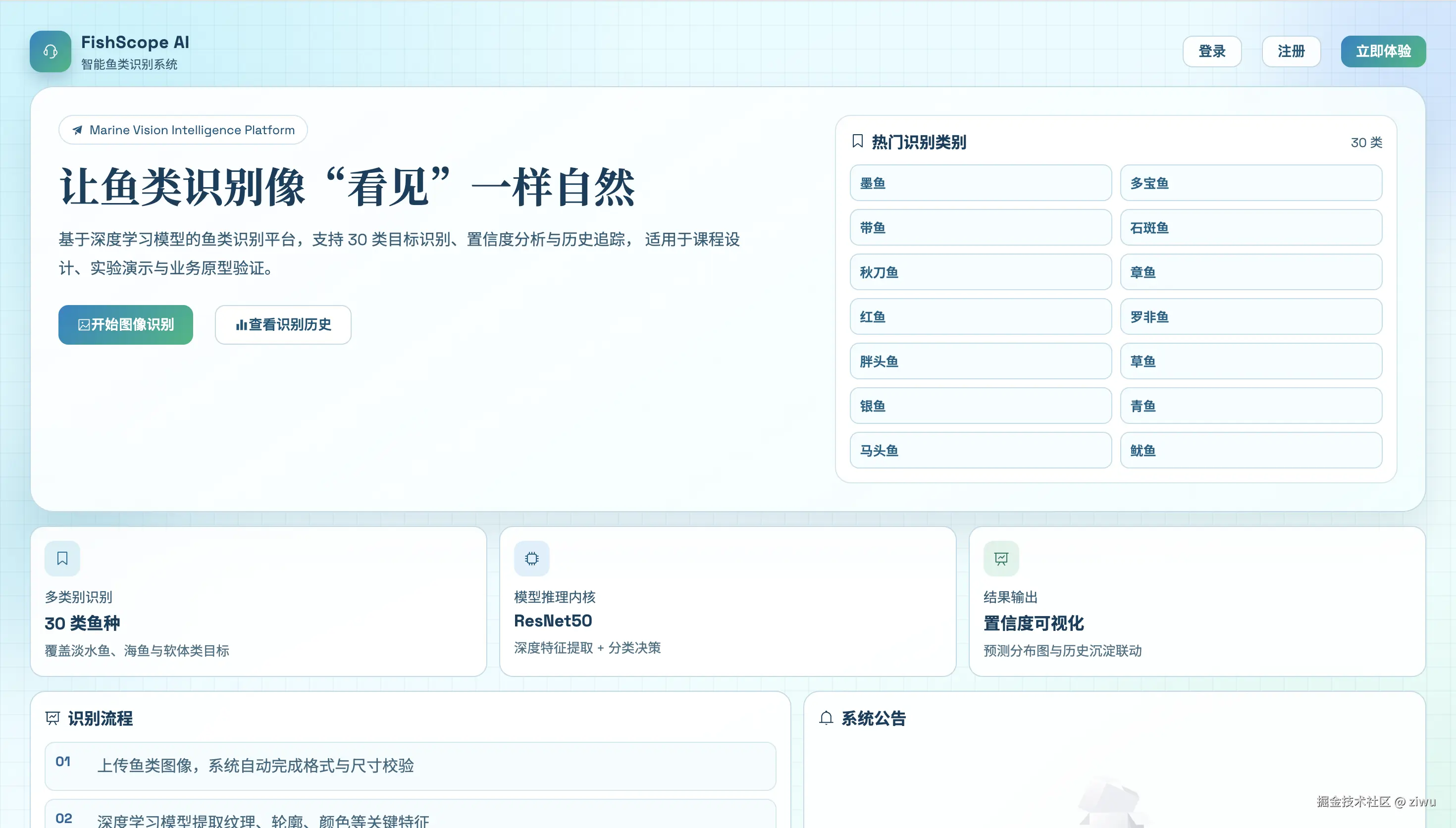This screenshot has height=828, width=1456.
Task: Open the 登录 login button
Action: point(1212,51)
